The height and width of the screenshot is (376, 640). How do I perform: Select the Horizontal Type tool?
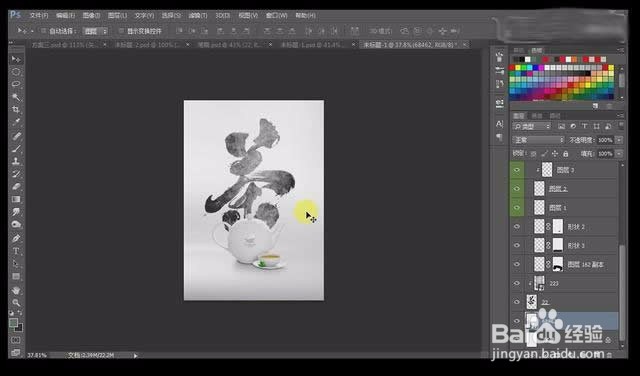tap(16, 251)
